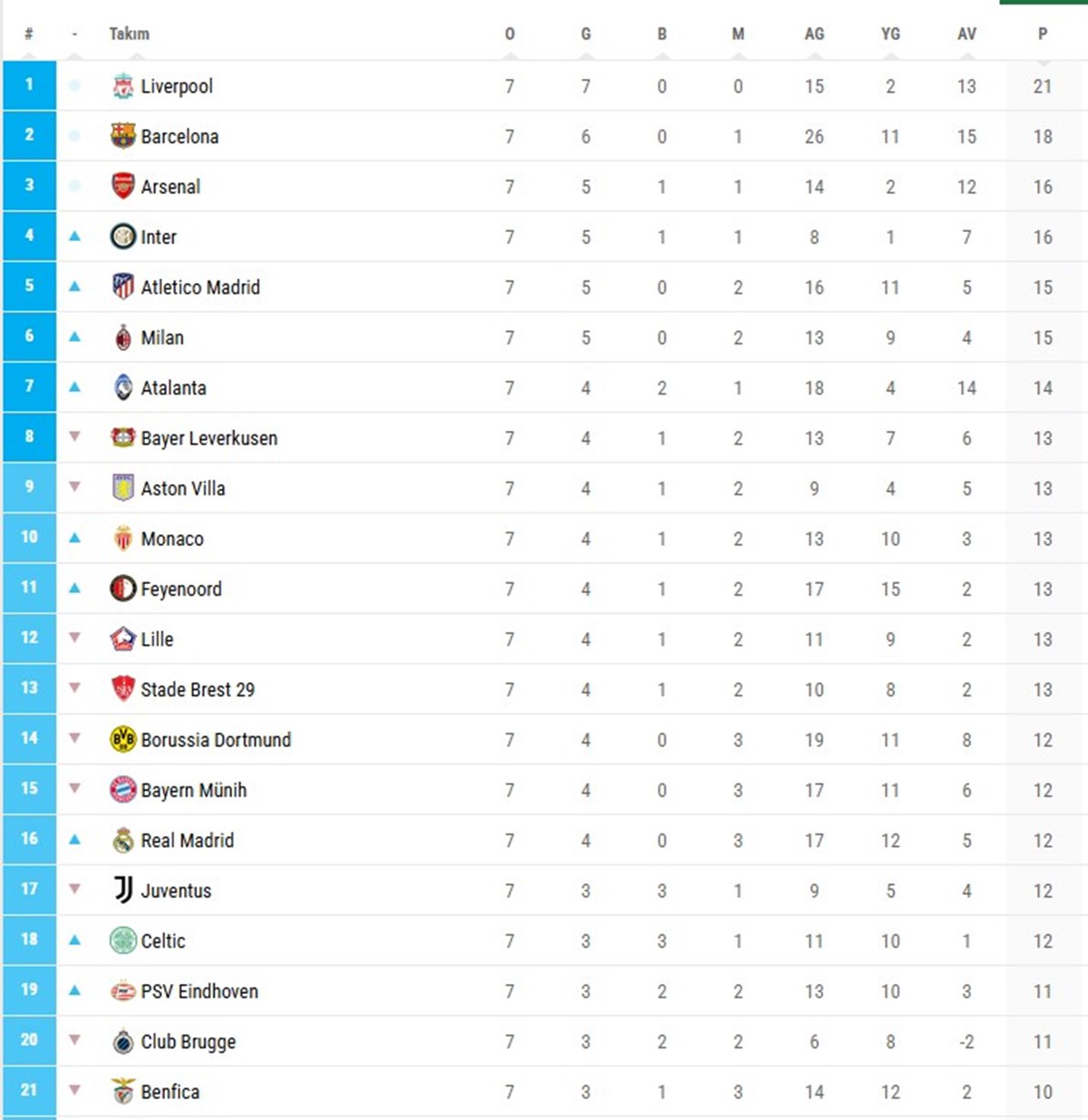1088x1120 pixels.
Task: Click the AG goals scored header
Action: pos(814,34)
